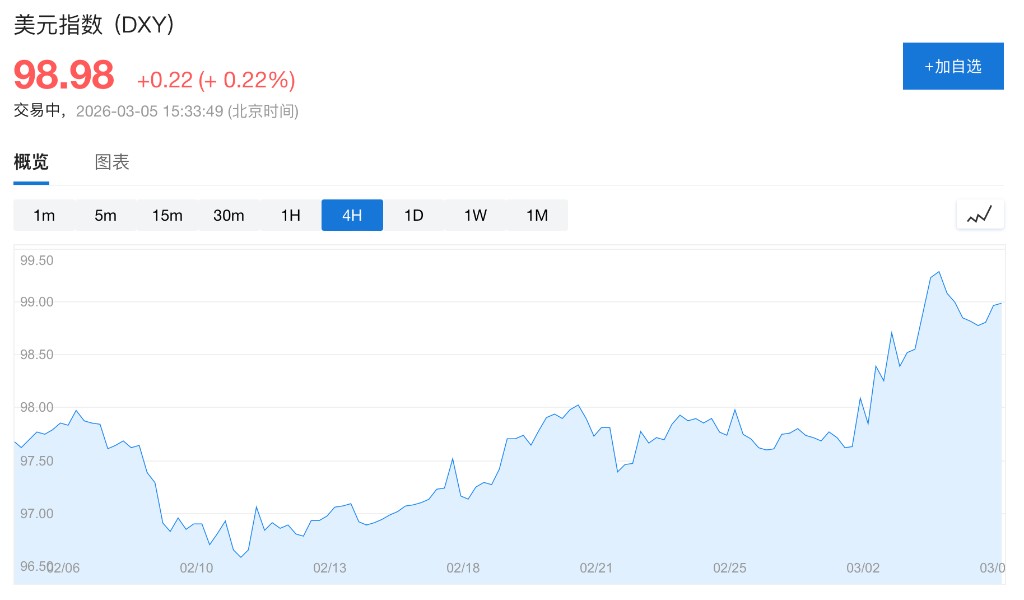Select the 1D daily timeframe
Image resolution: width=1024 pixels, height=600 pixels.
[x=414, y=215]
